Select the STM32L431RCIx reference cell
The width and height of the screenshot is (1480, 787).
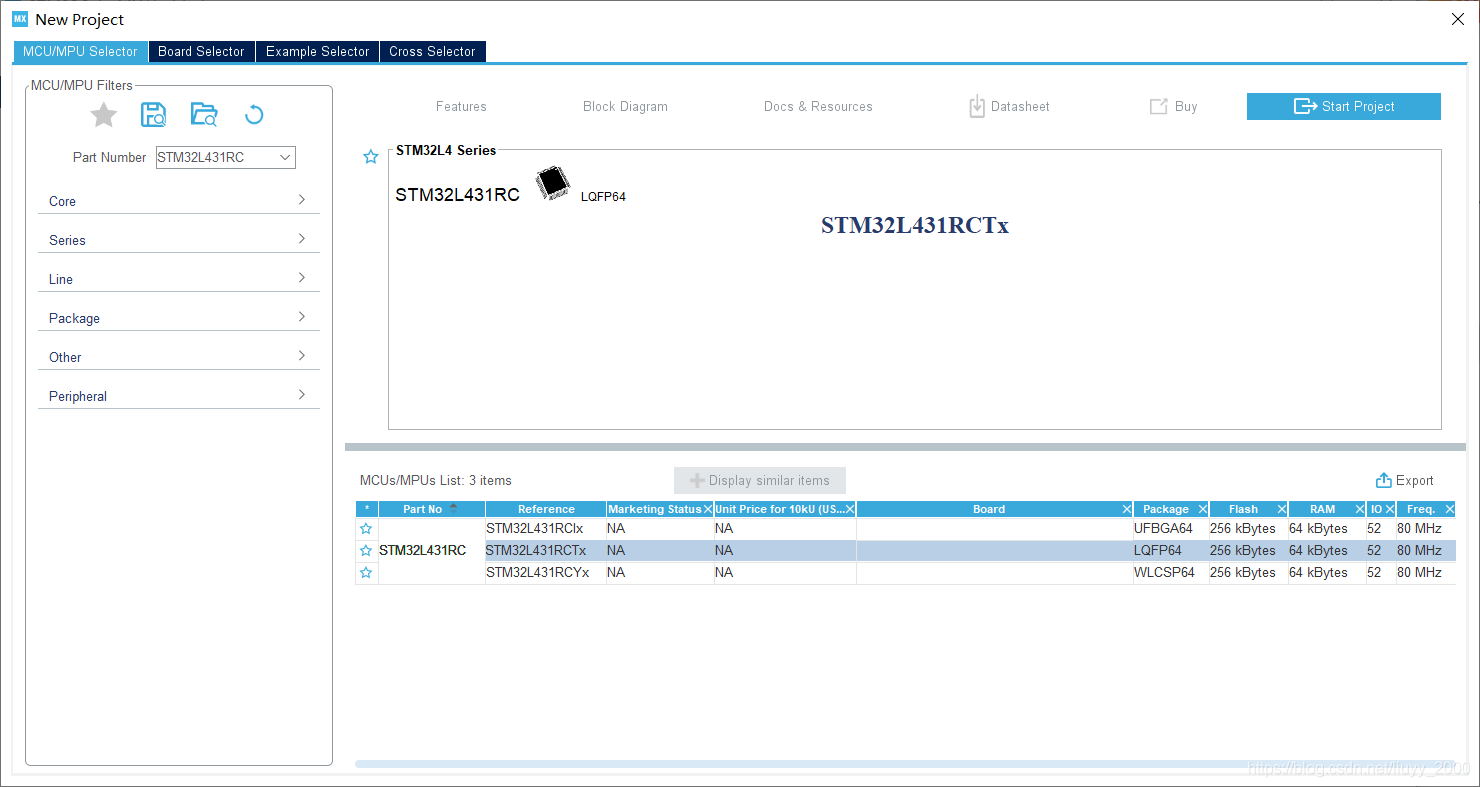(545, 528)
